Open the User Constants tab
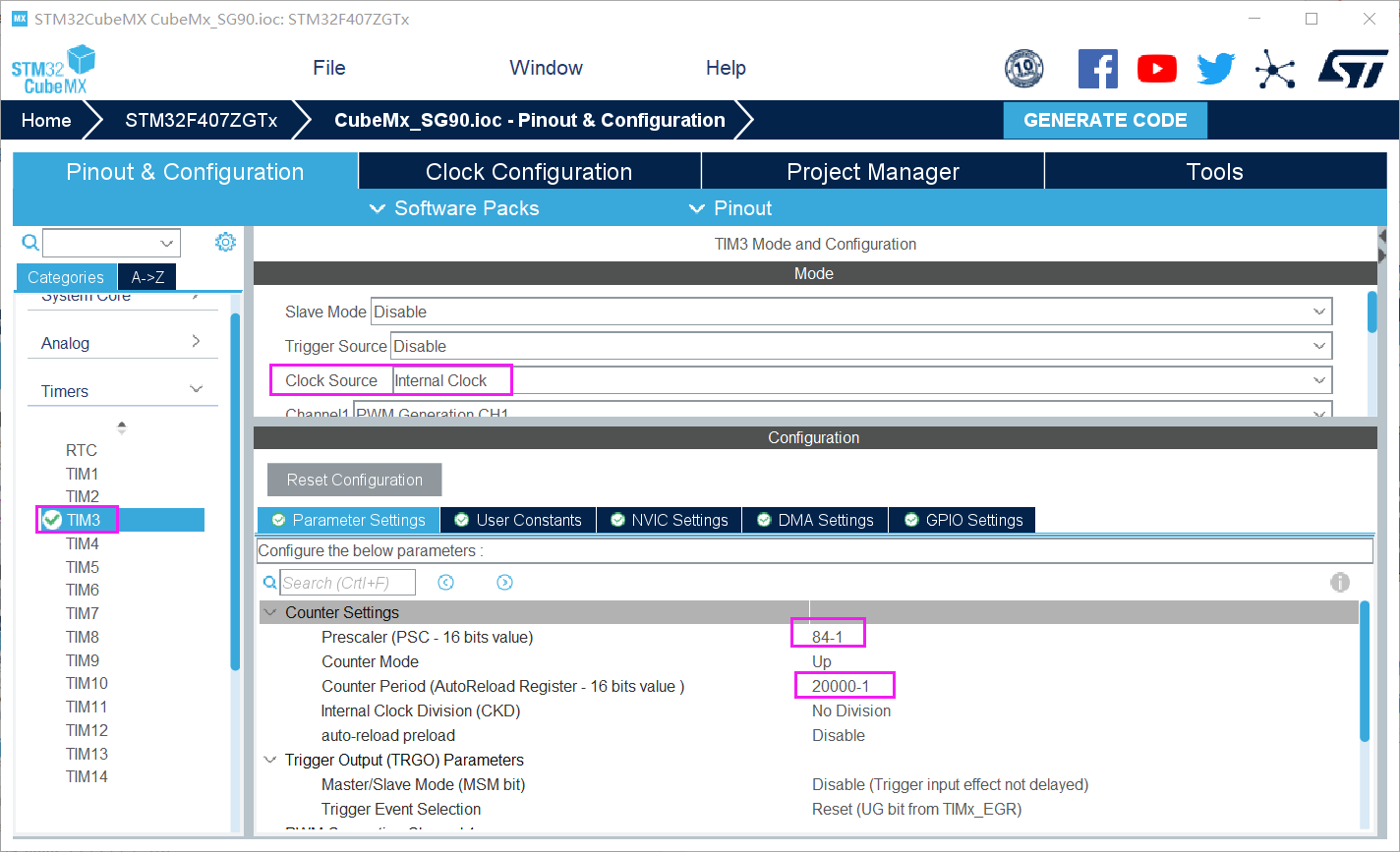1400x852 pixels. 518,520
